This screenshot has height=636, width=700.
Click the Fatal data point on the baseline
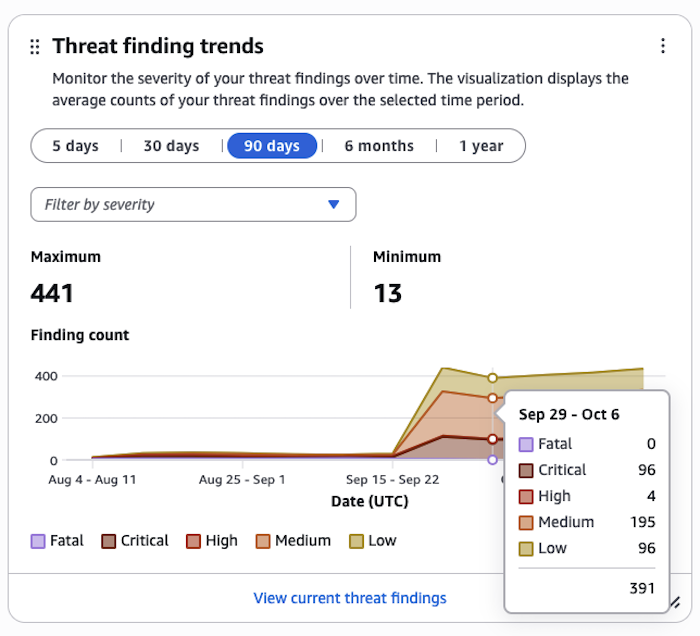(492, 460)
